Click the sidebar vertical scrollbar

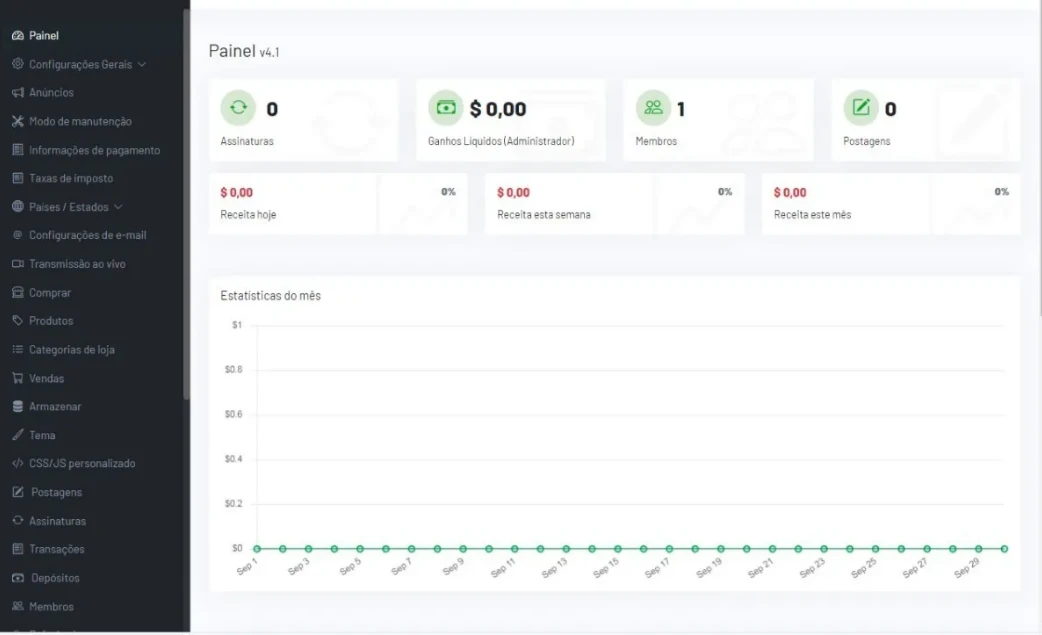tap(186, 200)
